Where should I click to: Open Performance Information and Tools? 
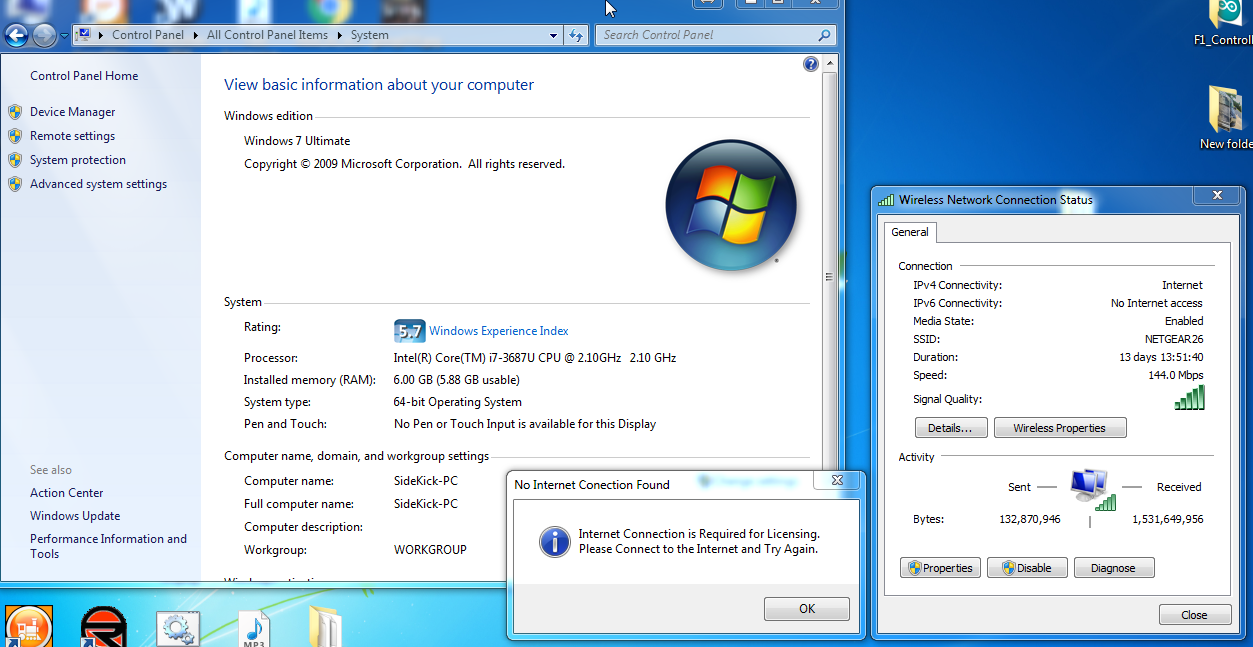[108, 546]
